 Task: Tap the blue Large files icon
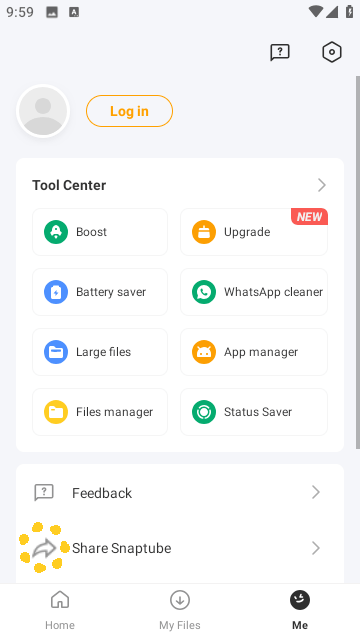(x=56, y=352)
